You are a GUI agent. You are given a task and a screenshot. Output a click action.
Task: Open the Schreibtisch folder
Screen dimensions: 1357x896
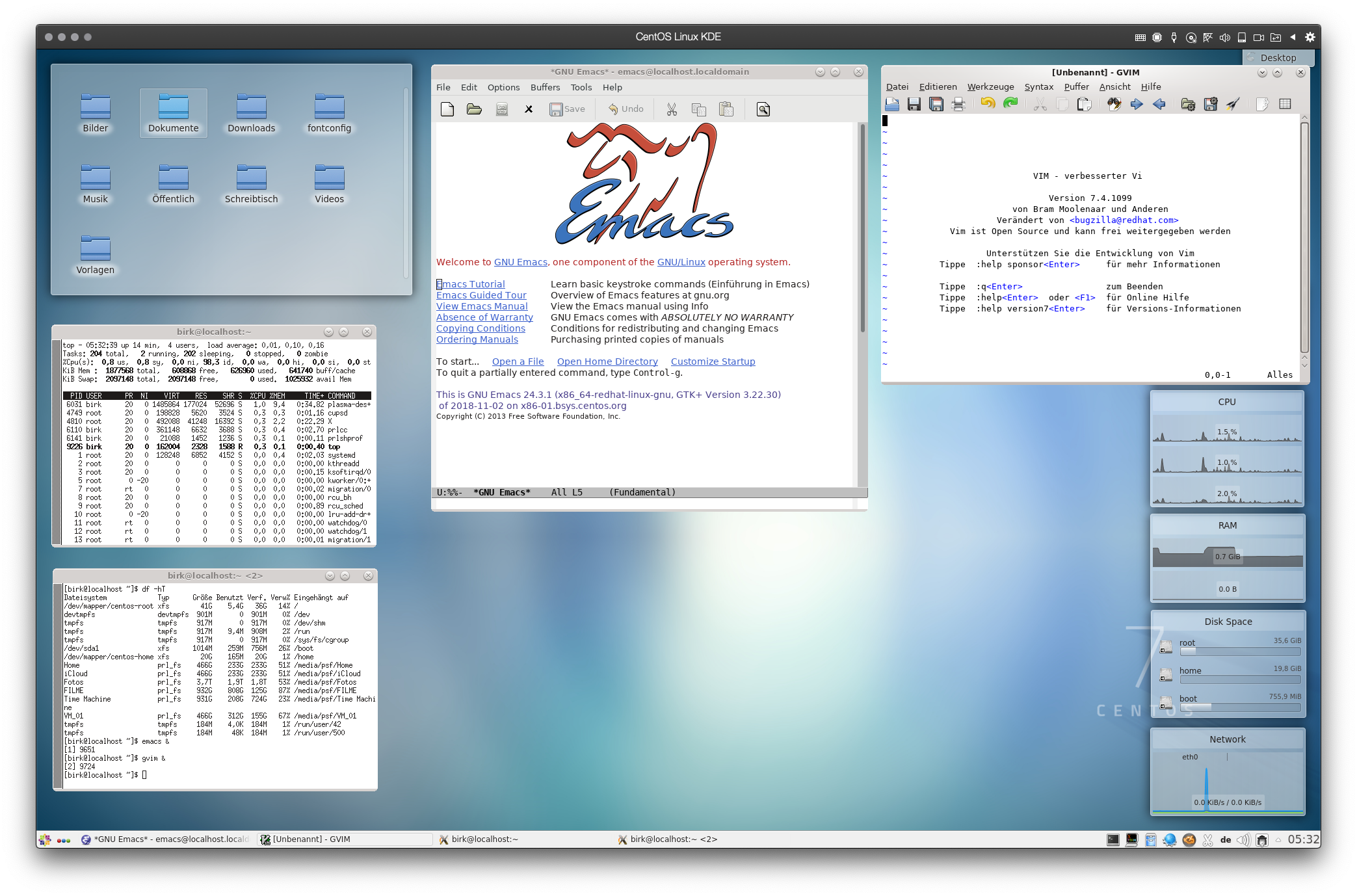[x=252, y=184]
